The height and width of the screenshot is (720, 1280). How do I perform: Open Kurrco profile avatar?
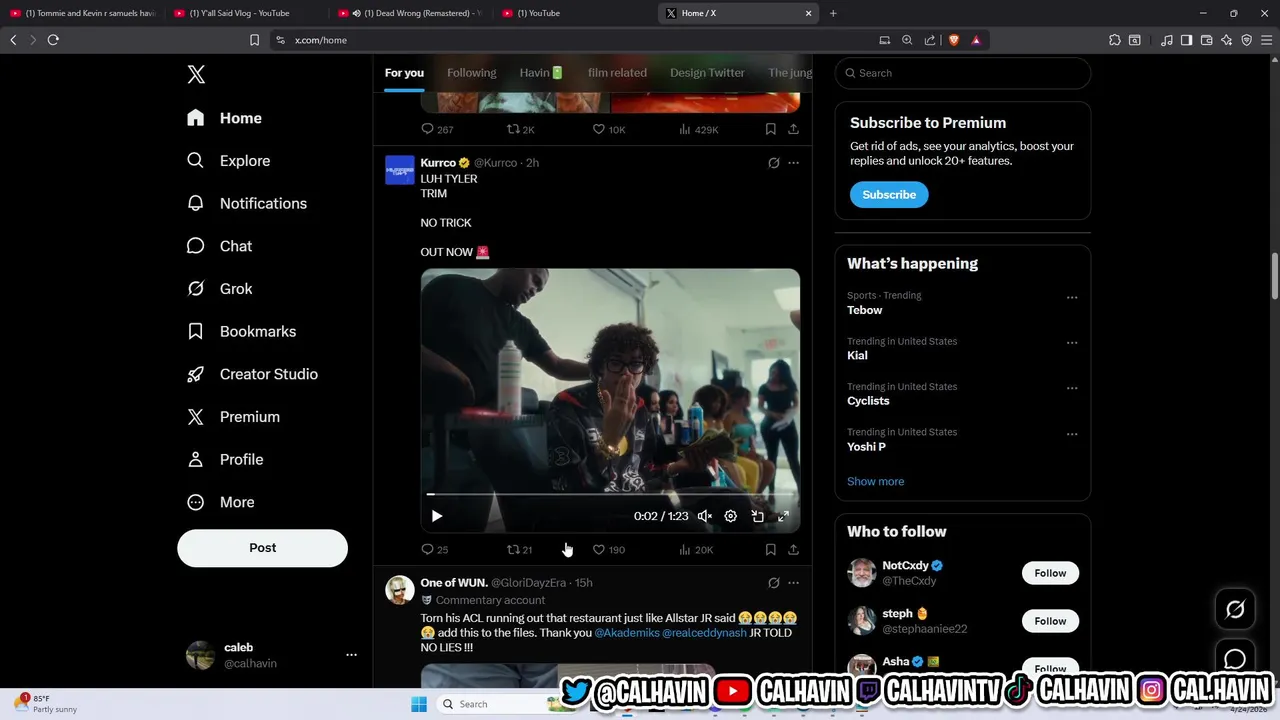pyautogui.click(x=400, y=170)
